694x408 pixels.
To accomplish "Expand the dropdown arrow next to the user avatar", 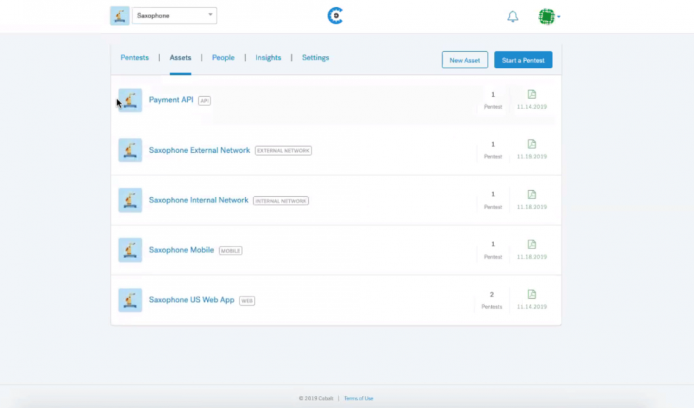I will pos(559,17).
